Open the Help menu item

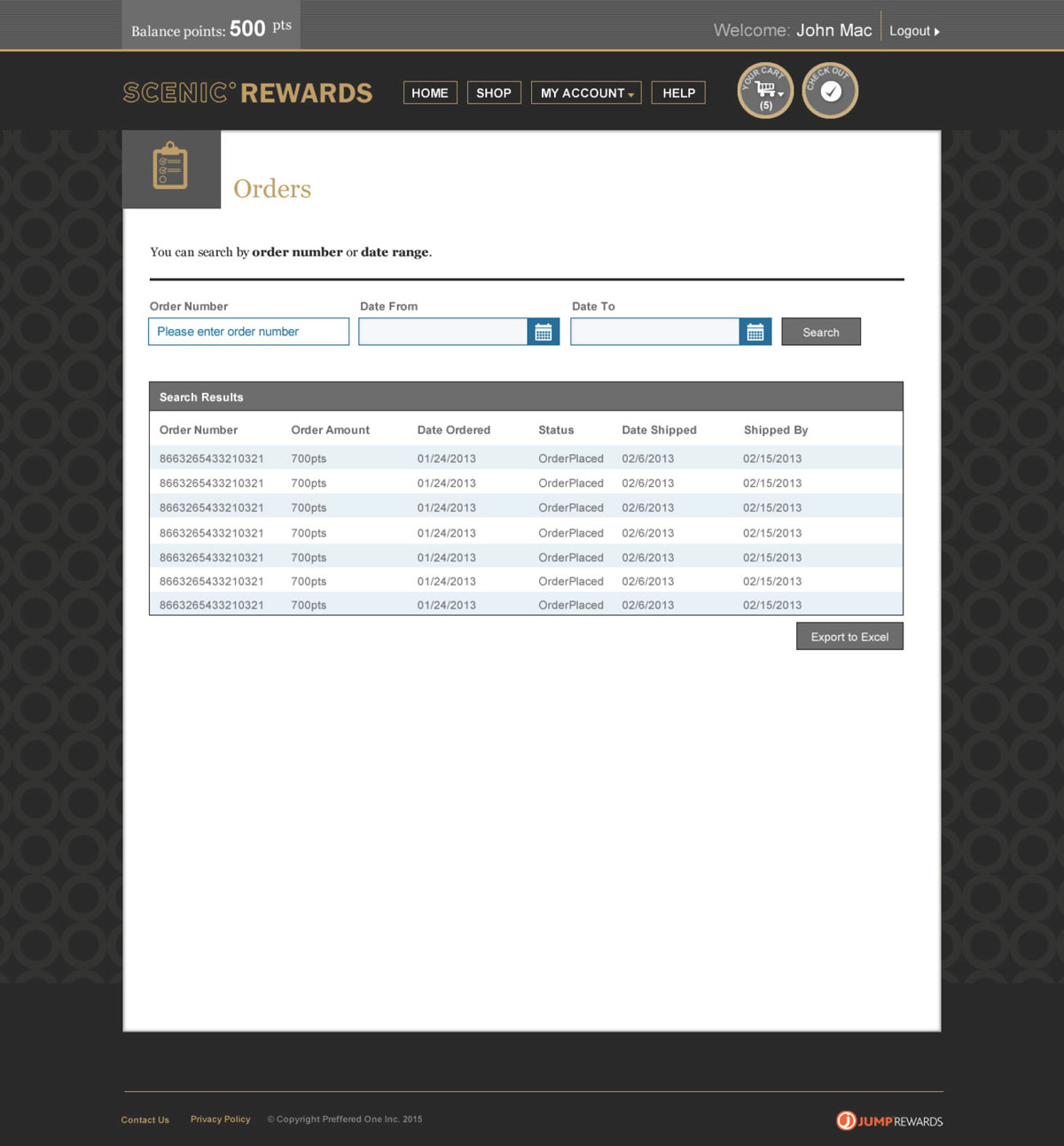pyautogui.click(x=678, y=93)
